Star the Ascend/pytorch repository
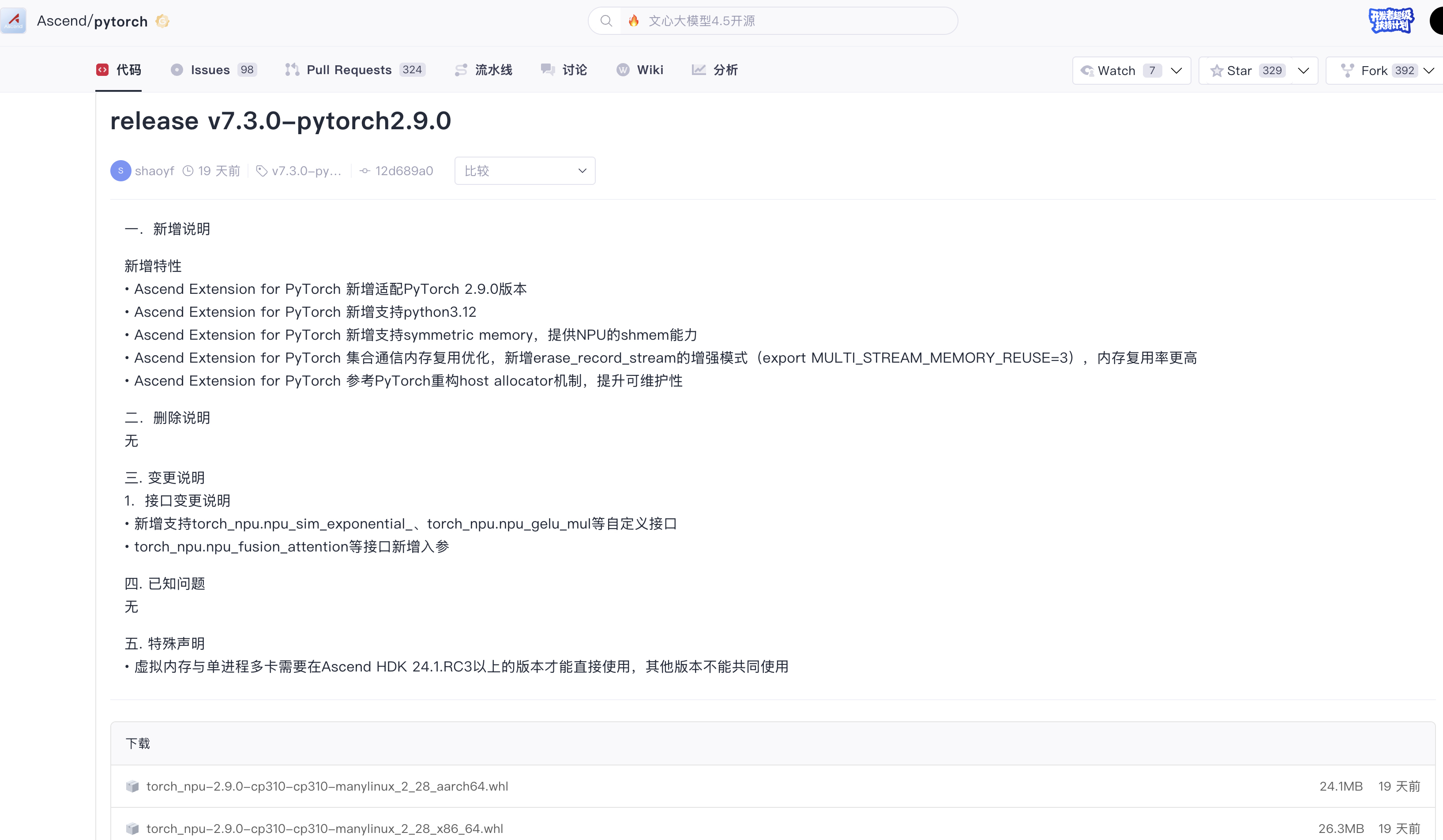 click(x=1239, y=71)
